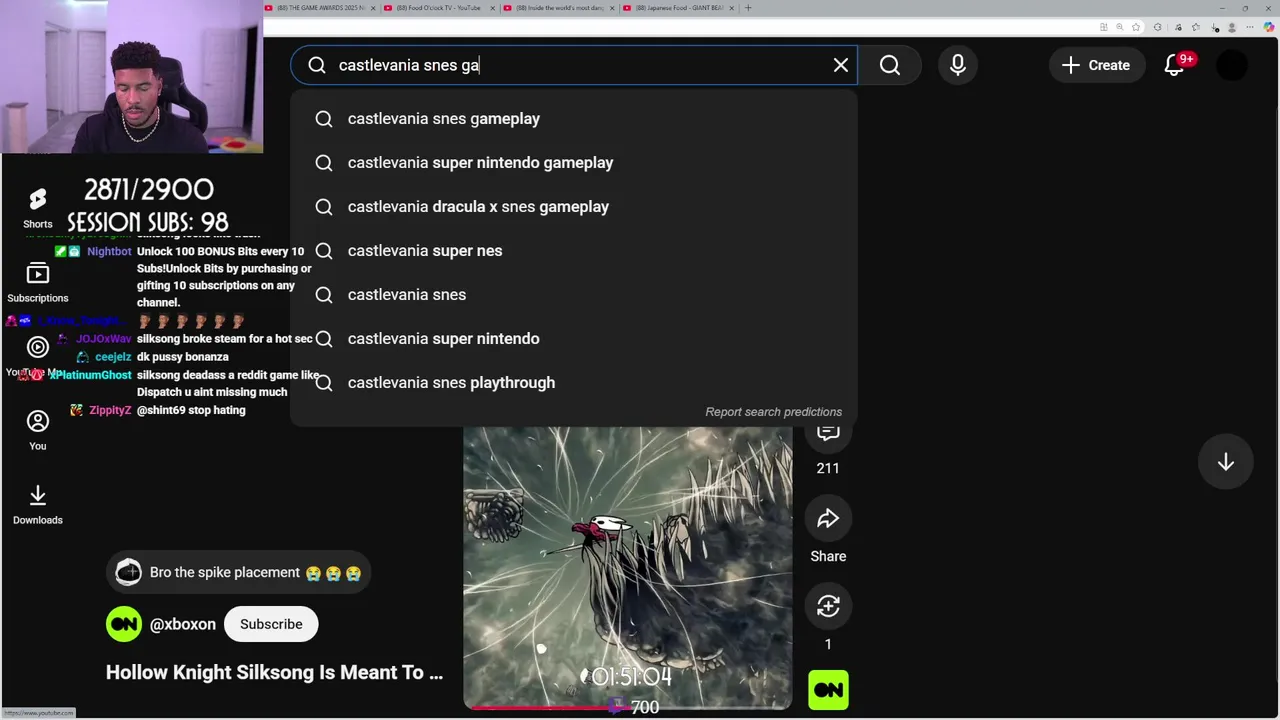Click the search icon inside the search field

click(x=317, y=65)
